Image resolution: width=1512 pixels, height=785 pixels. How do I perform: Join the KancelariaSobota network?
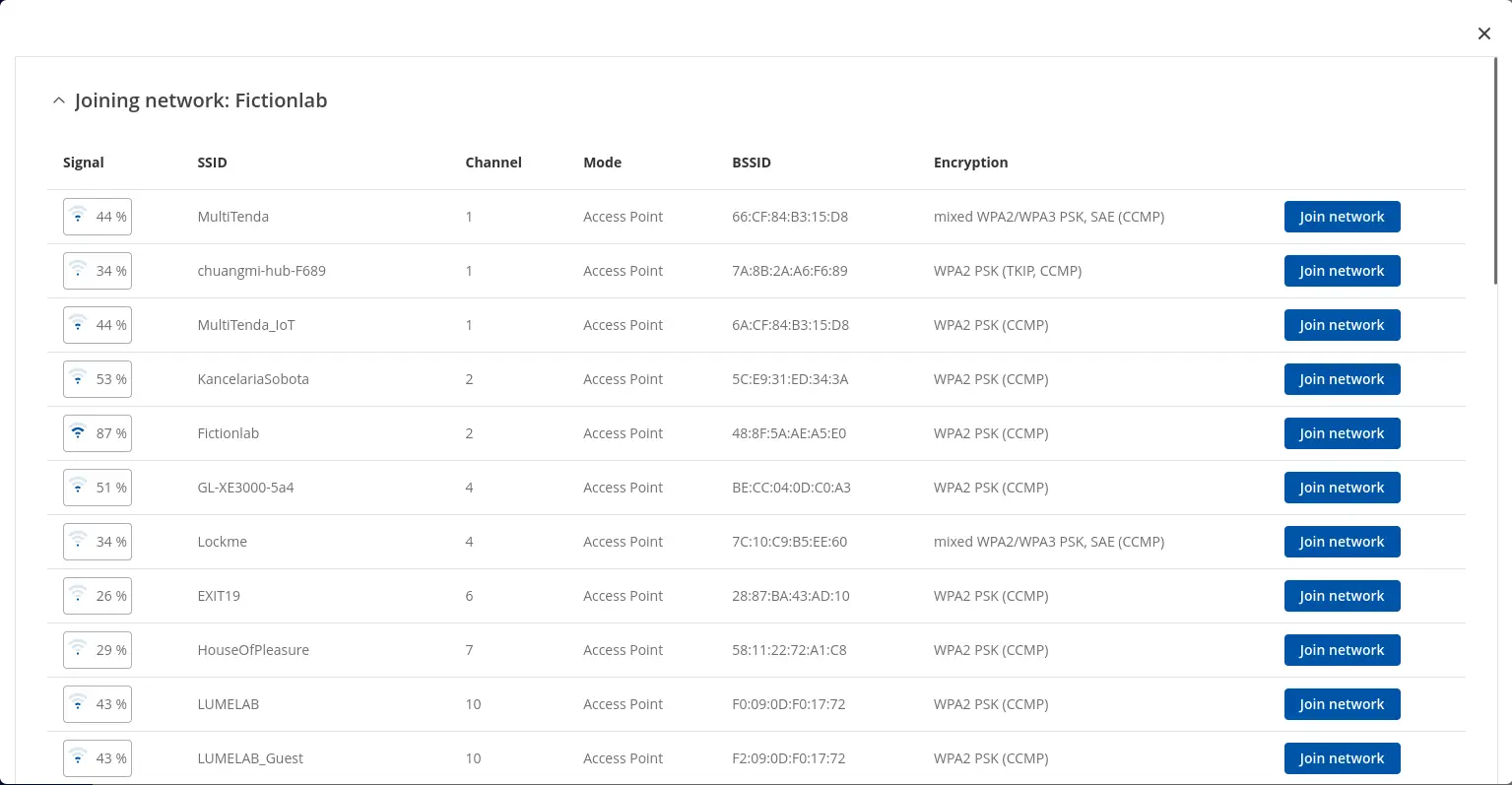(1341, 379)
